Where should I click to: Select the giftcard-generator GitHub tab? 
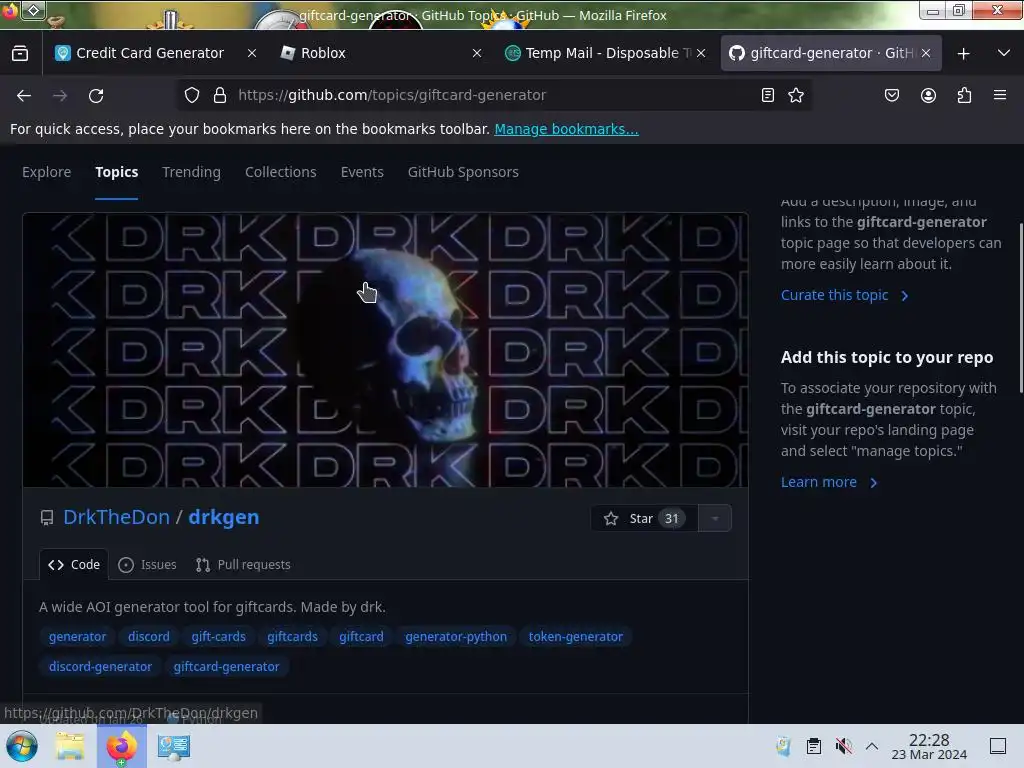tap(831, 54)
